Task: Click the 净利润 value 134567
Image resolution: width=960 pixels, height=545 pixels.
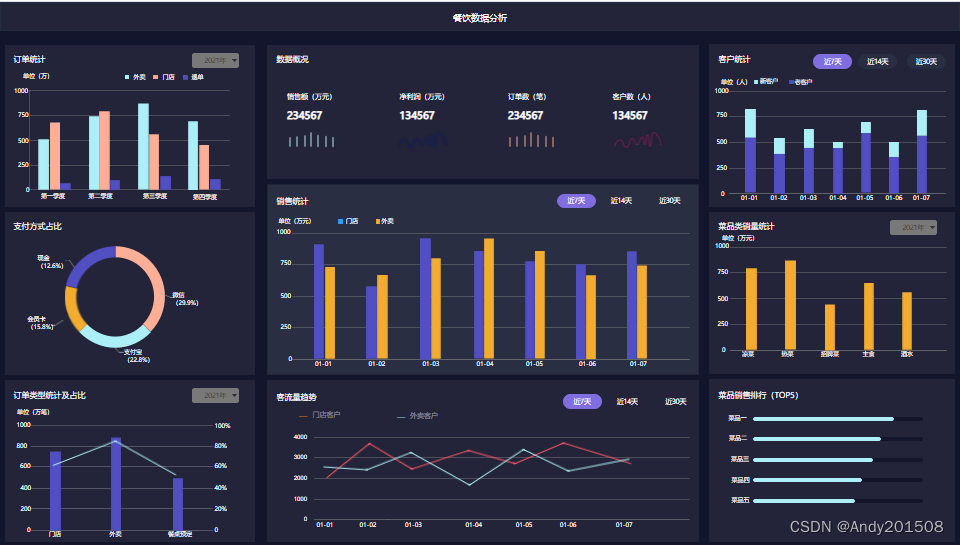Action: [417, 116]
